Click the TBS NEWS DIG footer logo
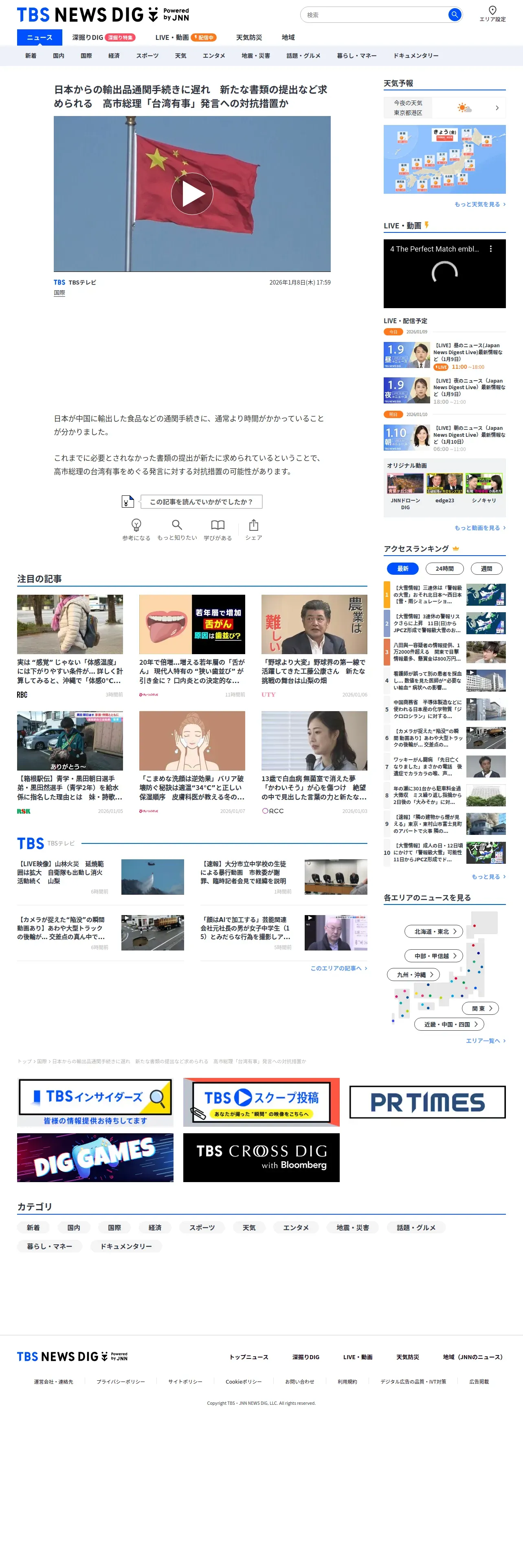Viewport: 523px width, 1568px height. pyautogui.click(x=72, y=1357)
